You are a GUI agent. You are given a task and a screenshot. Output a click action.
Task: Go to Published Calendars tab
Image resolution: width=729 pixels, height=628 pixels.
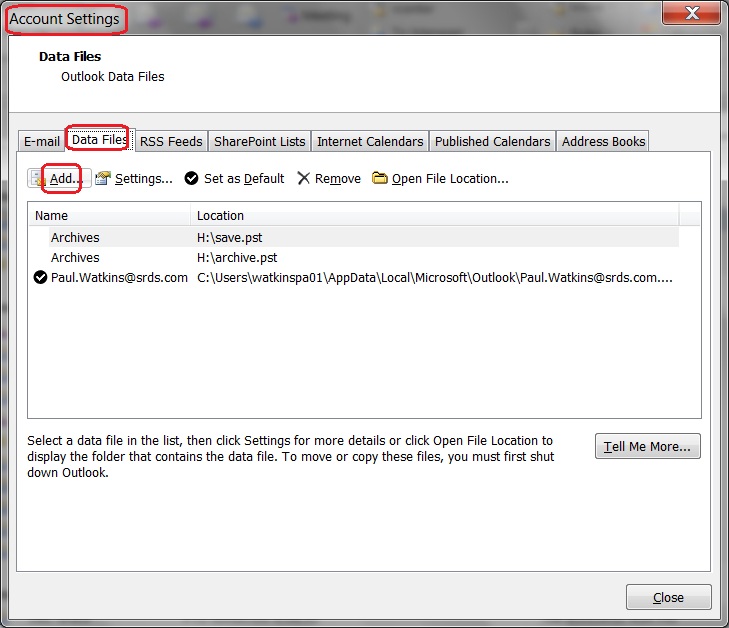[x=492, y=141]
